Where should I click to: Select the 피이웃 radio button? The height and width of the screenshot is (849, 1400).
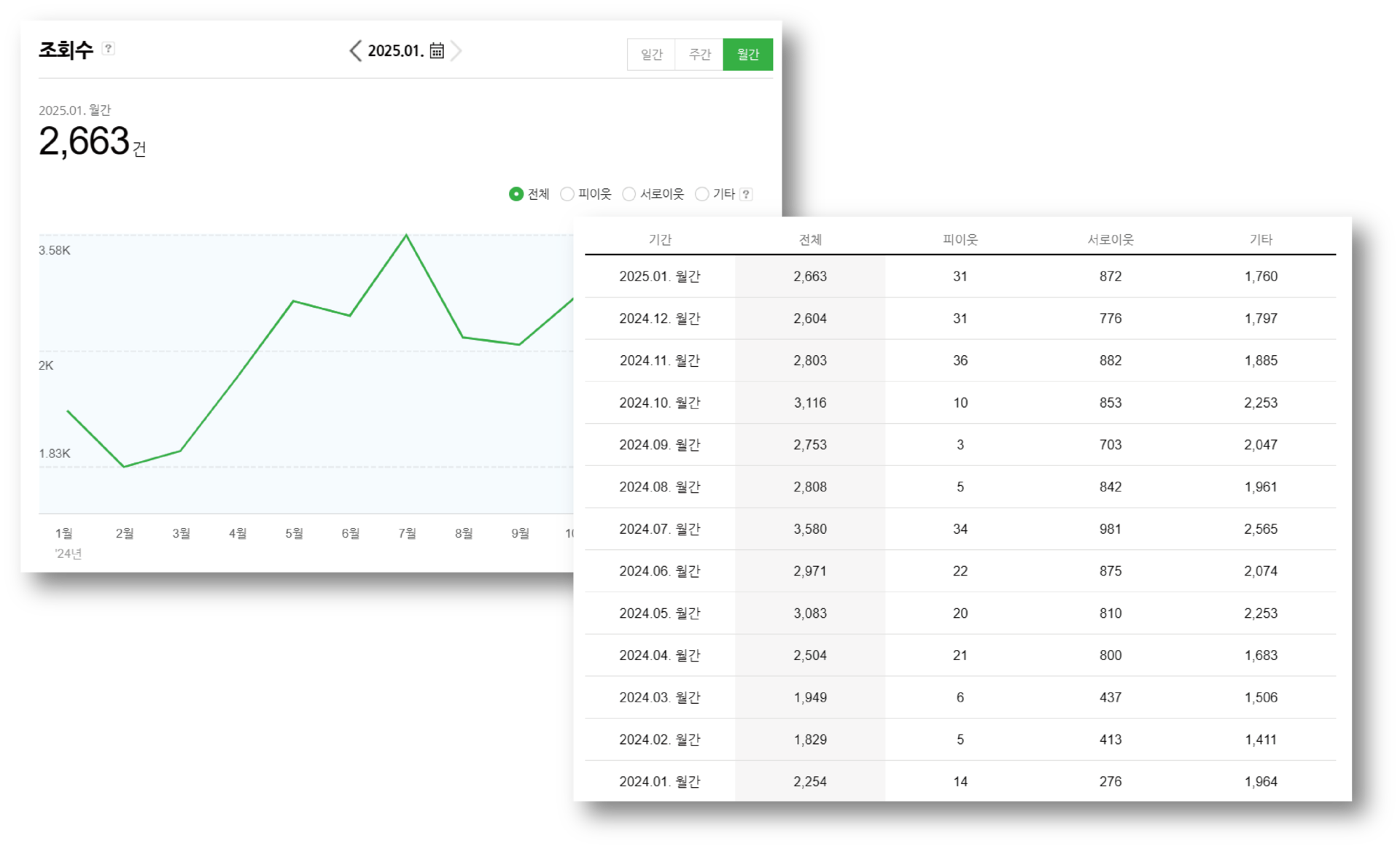[x=567, y=194]
